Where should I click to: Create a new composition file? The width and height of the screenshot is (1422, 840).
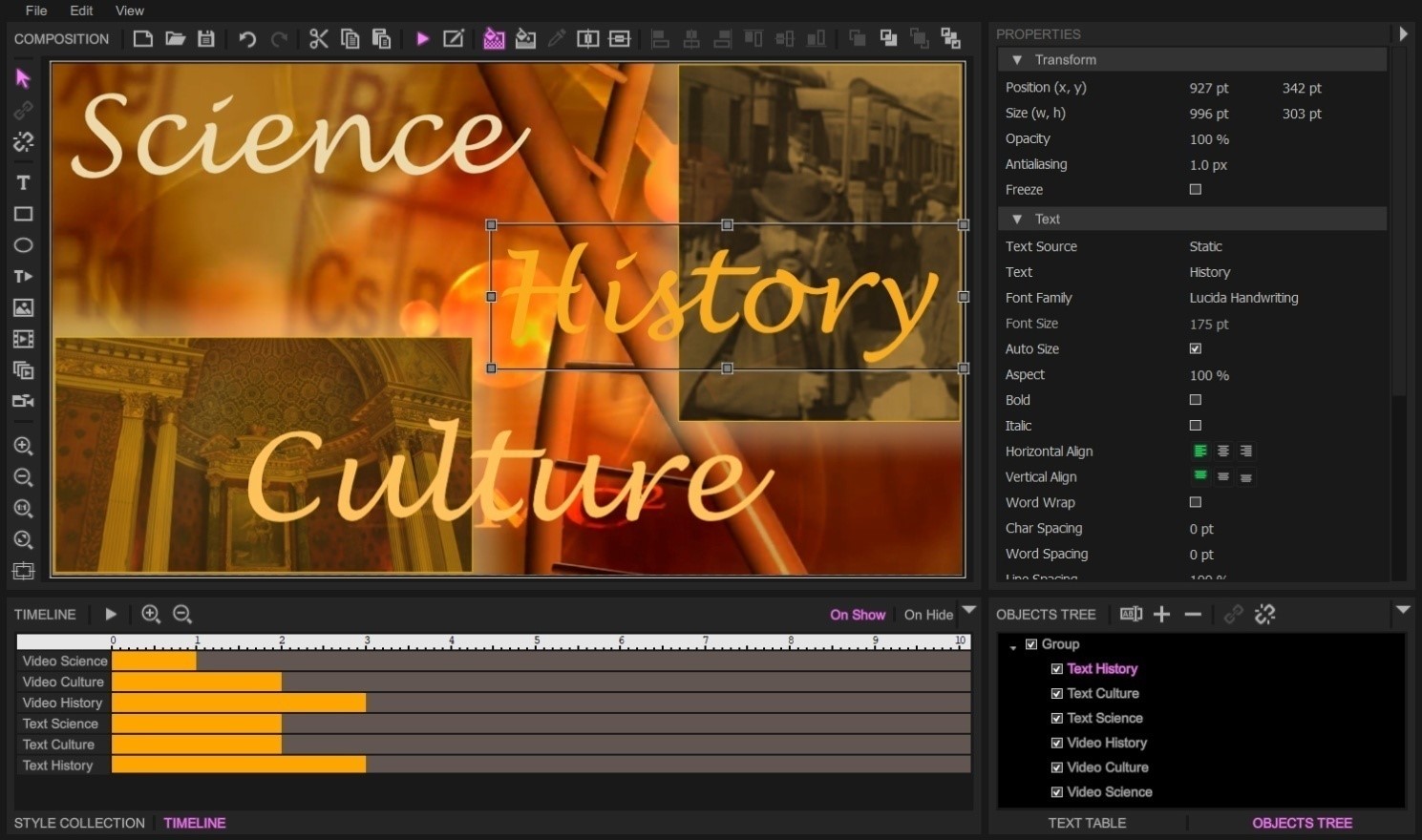142,38
